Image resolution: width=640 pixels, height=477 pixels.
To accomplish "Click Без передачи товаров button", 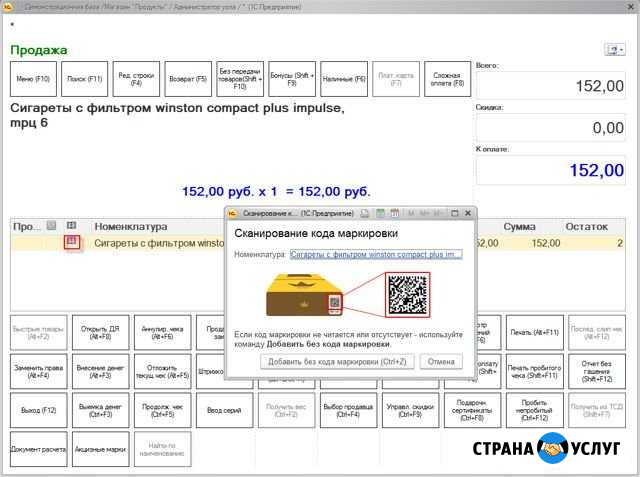I will pyautogui.click(x=240, y=79).
